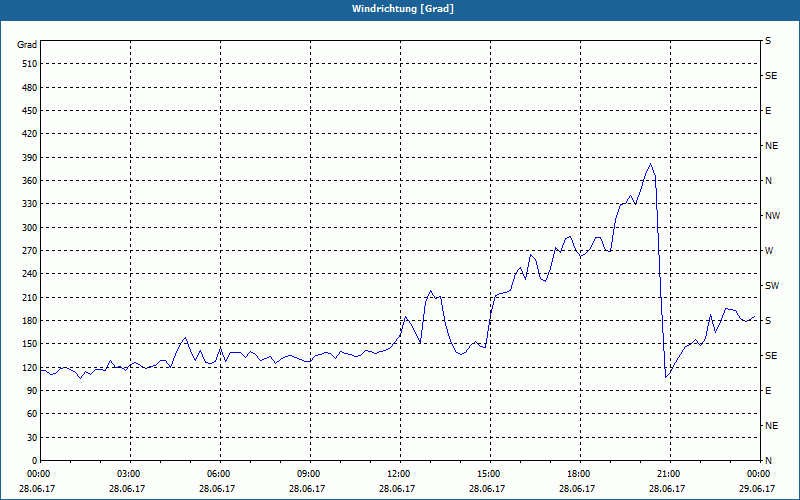
Task: Click the 28.06.17 date beneath 12:00
Action: 397,489
